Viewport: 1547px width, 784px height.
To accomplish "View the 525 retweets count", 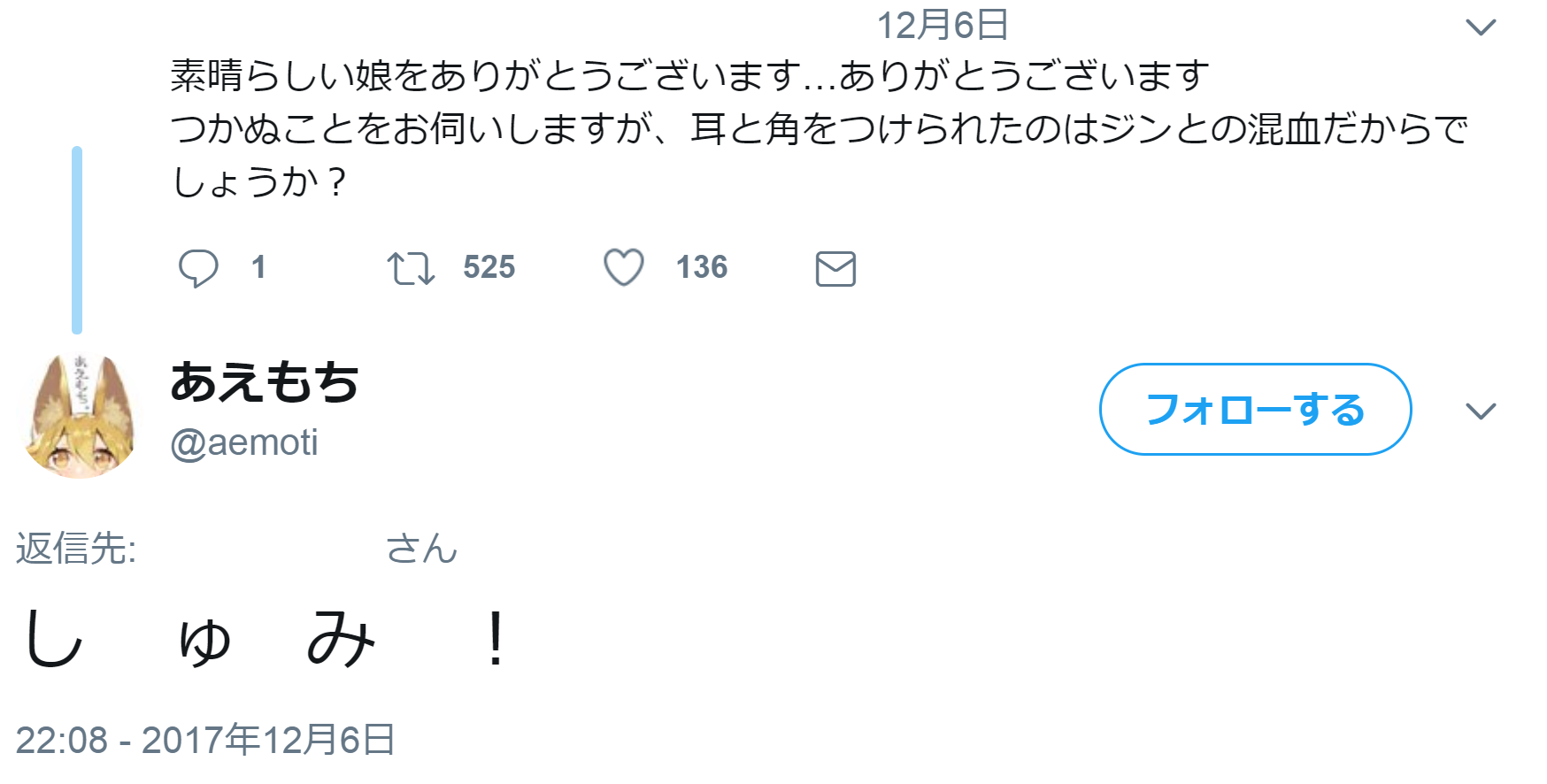I will 489,267.
